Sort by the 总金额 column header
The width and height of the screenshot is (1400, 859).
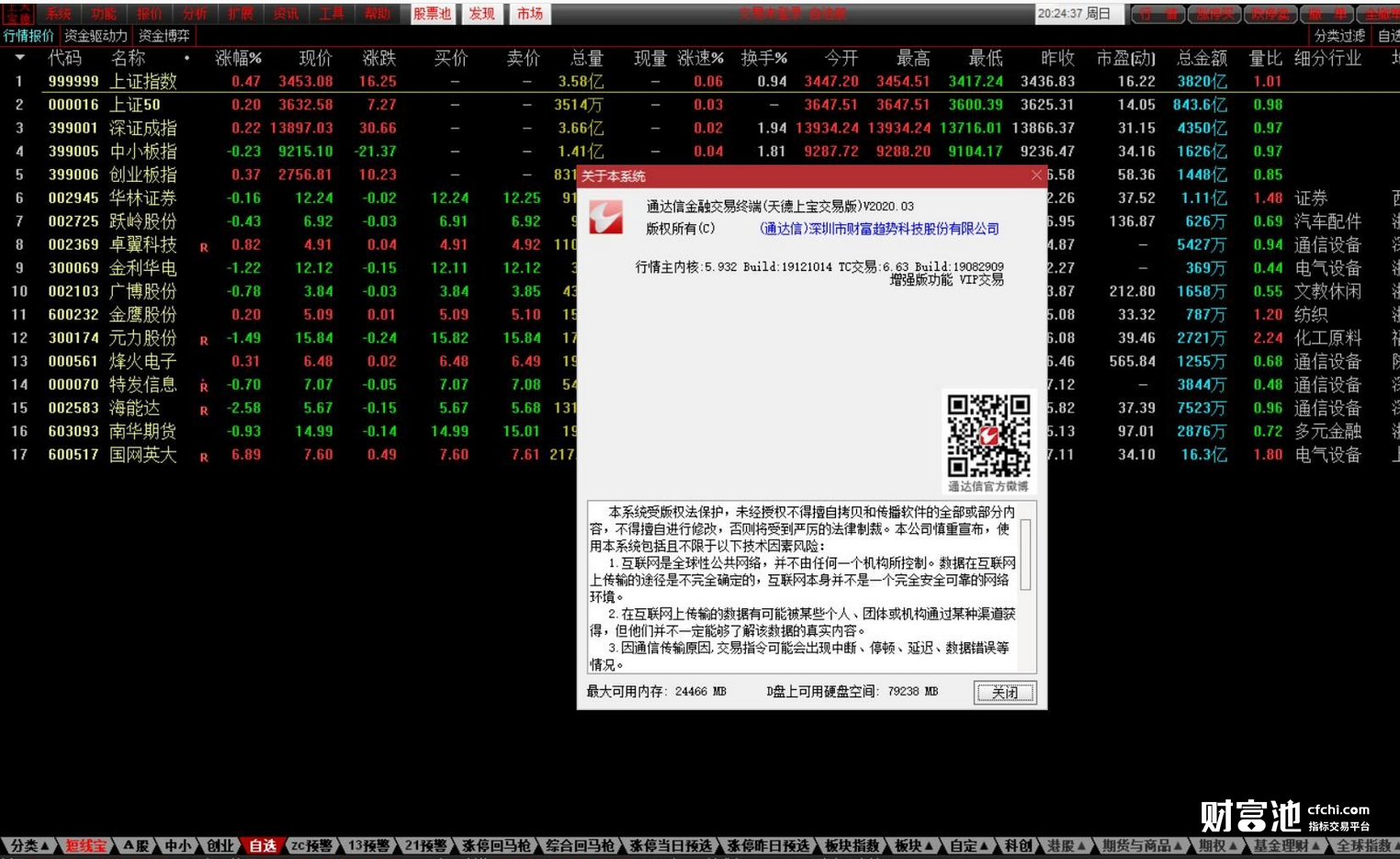point(1202,58)
